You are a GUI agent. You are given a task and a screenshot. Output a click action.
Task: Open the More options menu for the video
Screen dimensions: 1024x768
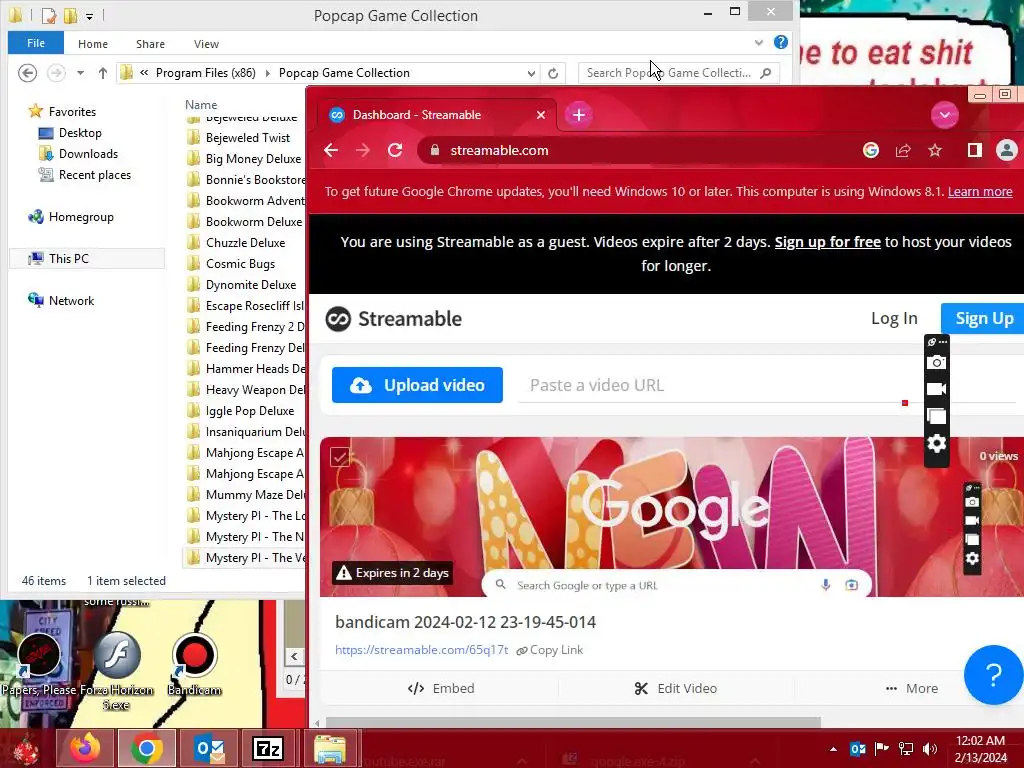[x=912, y=688]
